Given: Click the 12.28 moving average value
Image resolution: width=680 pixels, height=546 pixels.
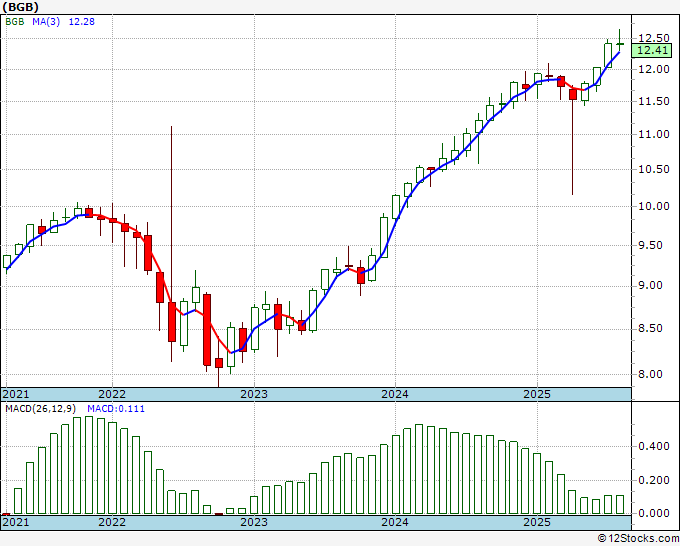Looking at the screenshot, I should pyautogui.click(x=82, y=22).
